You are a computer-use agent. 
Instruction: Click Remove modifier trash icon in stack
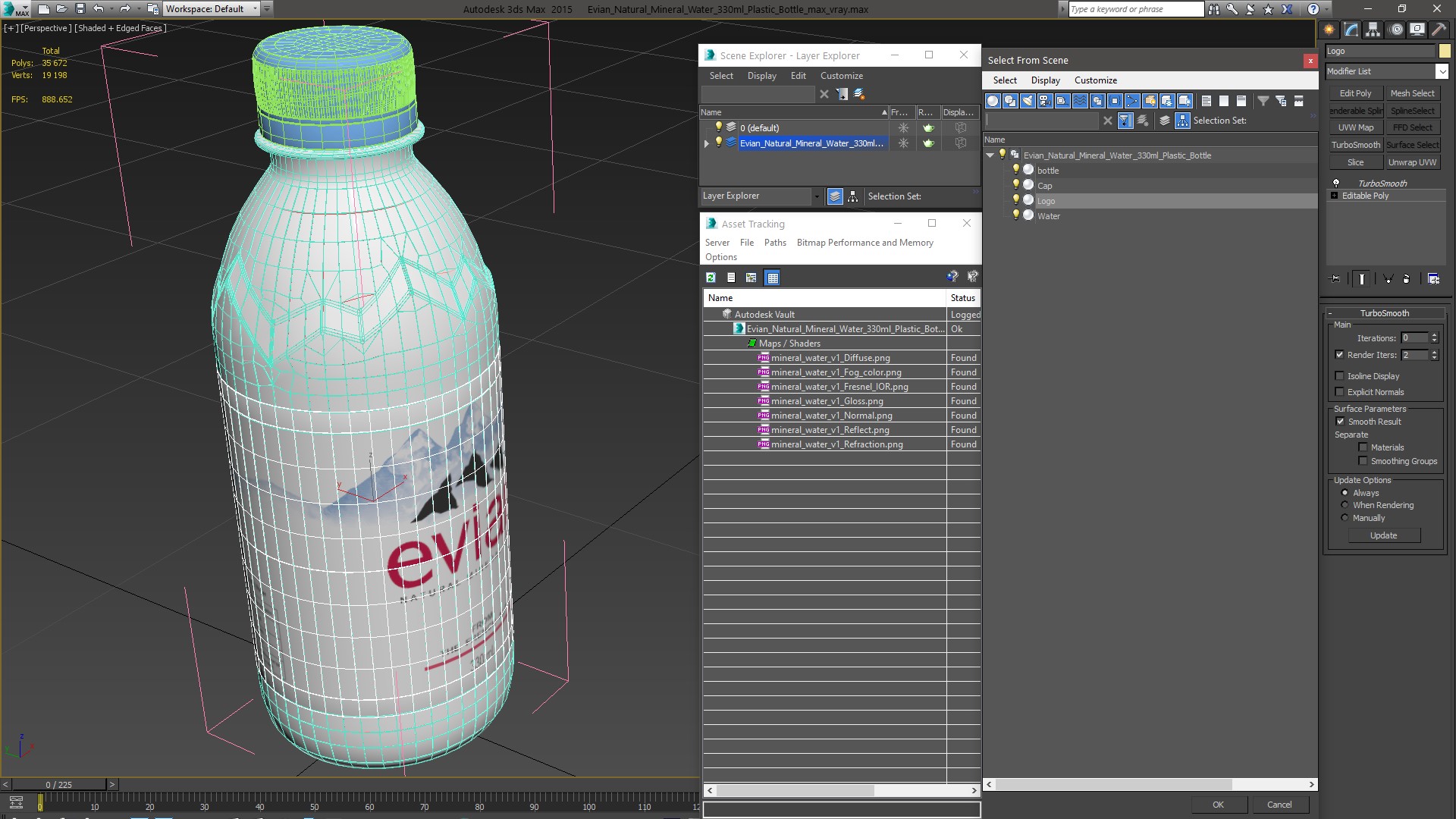1406,279
